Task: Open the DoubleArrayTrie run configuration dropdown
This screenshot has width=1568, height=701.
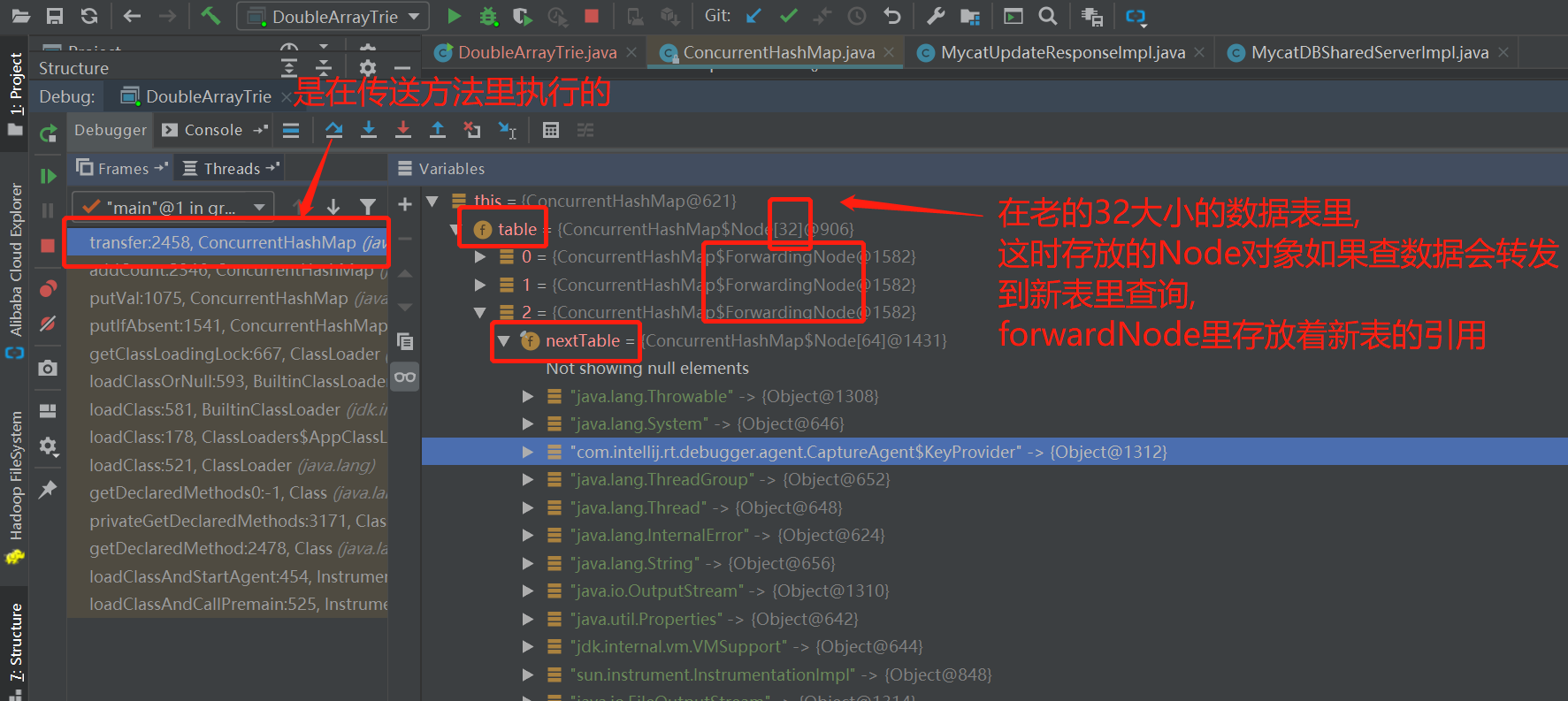Action: point(333,17)
